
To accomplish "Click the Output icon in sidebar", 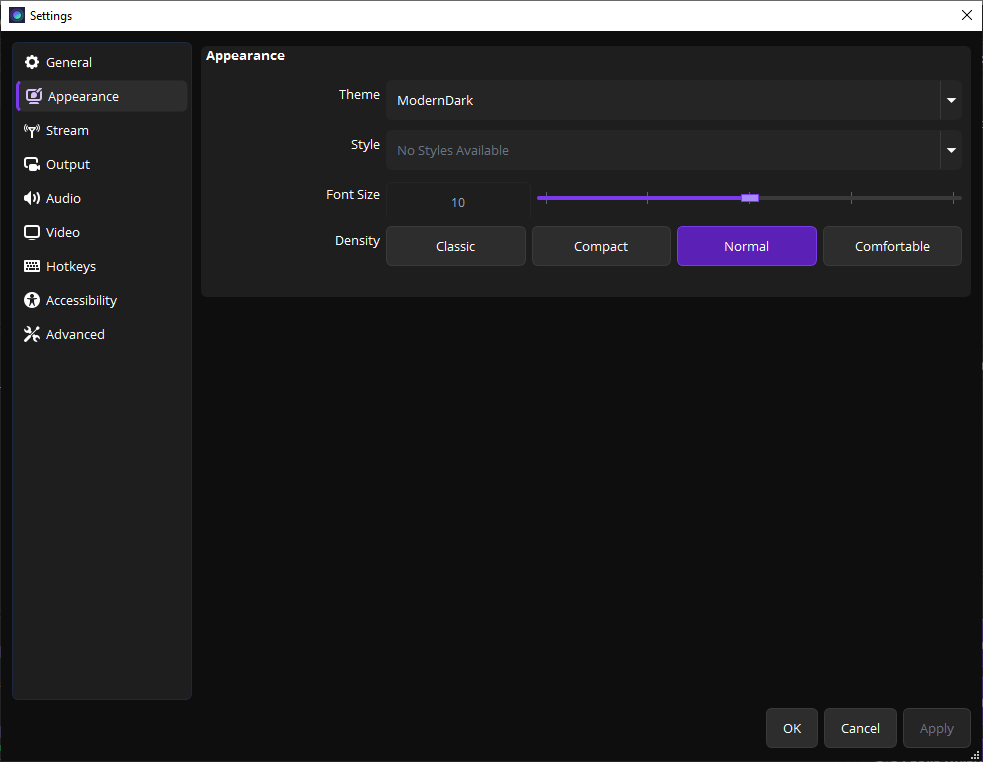I will point(31,164).
